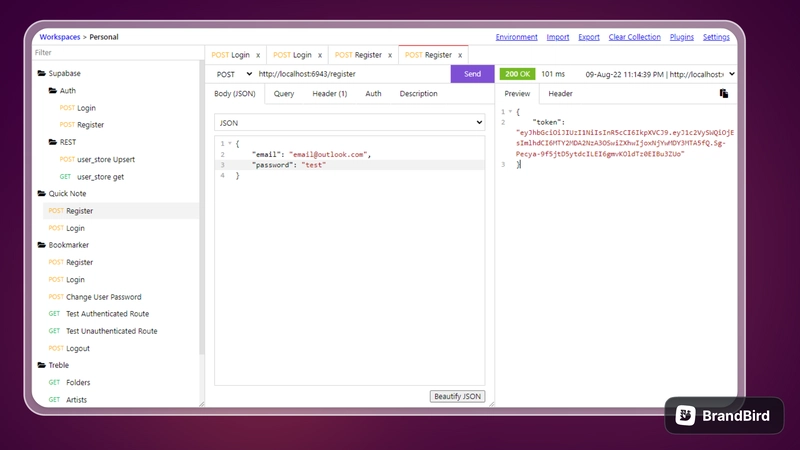Collapse the Auth folder icon
Screen dimensions: 800x450
(53, 90)
